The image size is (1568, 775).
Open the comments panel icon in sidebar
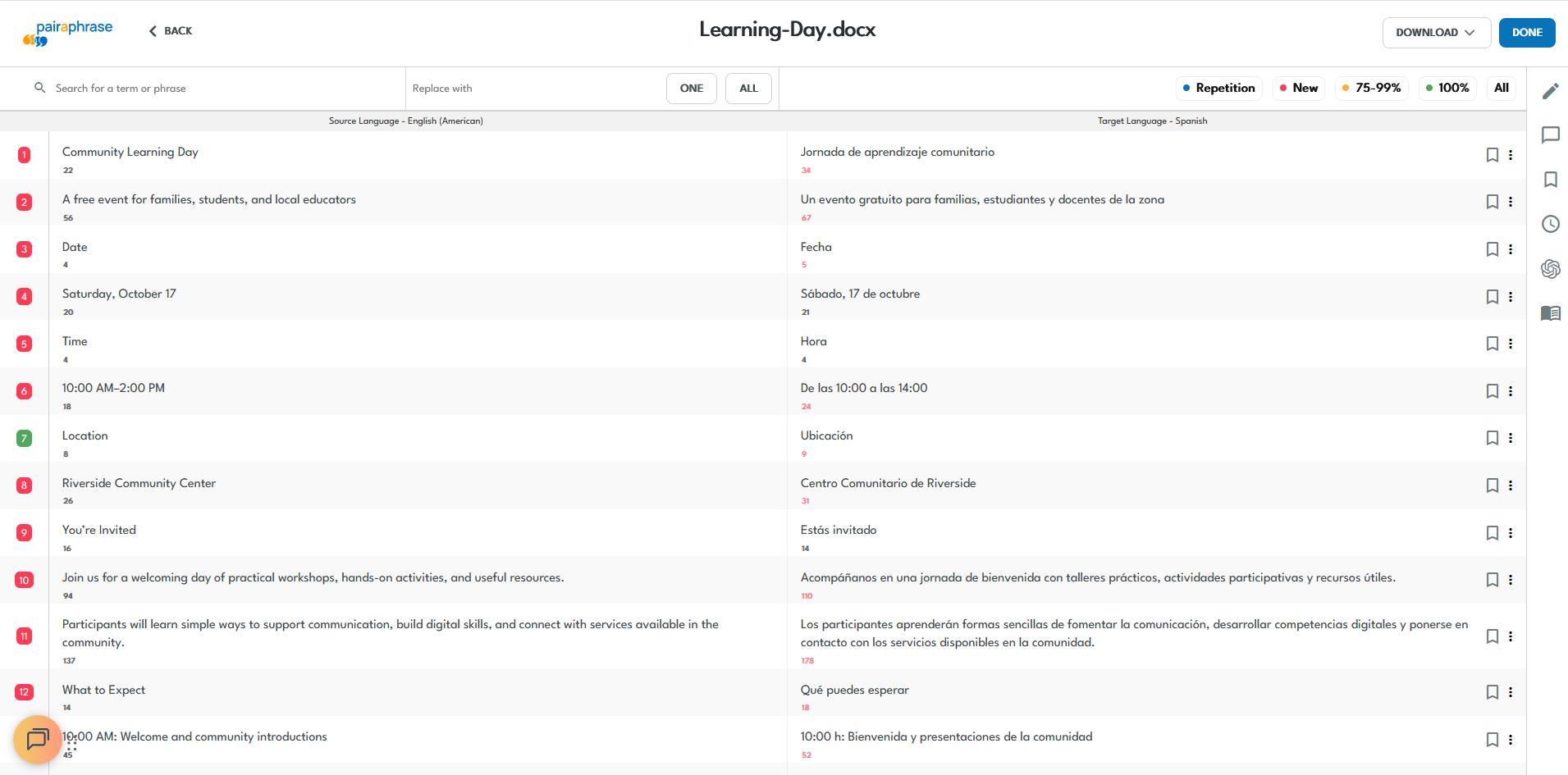[1550, 135]
